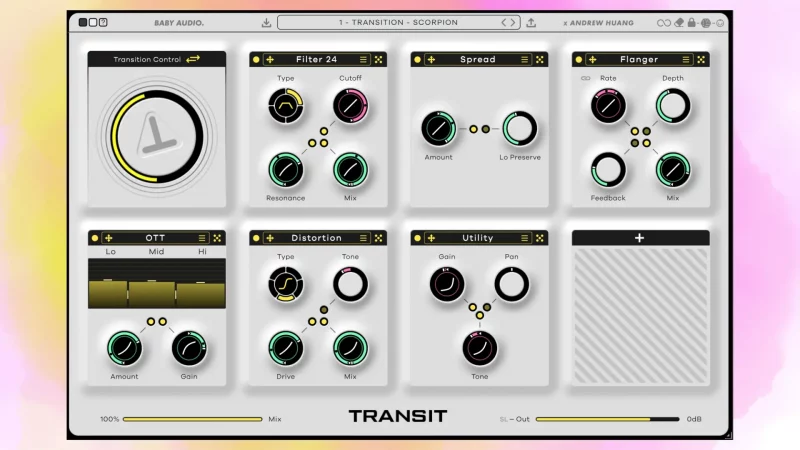Open the Spread module hamburger menu
The image size is (800, 450).
525,59
